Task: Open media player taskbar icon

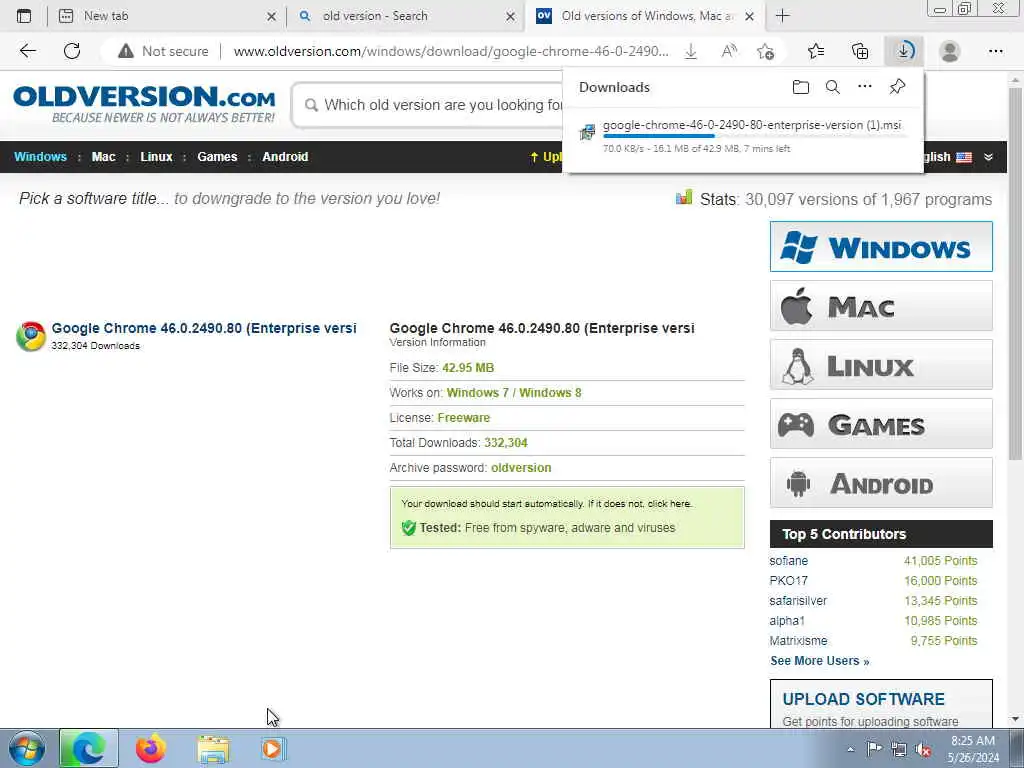Action: click(x=272, y=749)
